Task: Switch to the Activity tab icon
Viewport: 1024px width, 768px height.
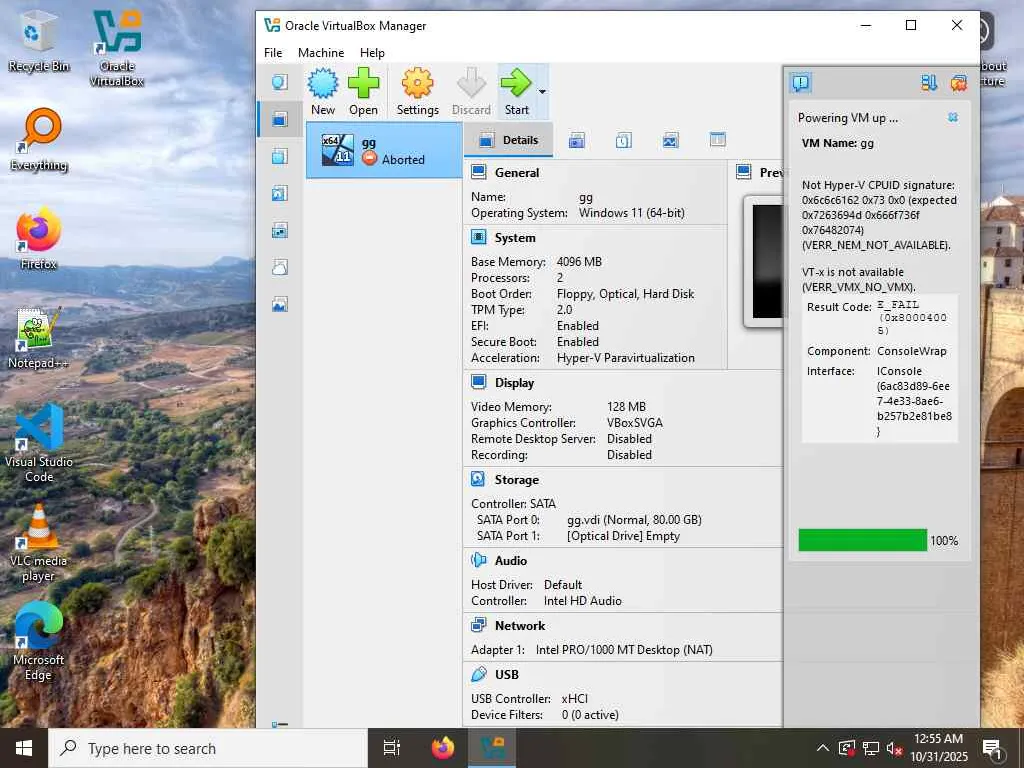Action: 671,140
